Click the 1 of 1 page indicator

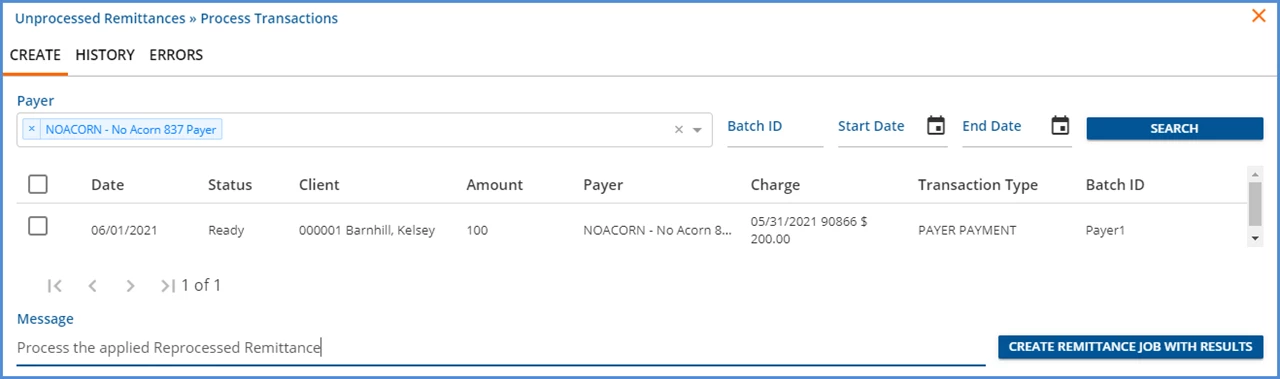coord(201,285)
